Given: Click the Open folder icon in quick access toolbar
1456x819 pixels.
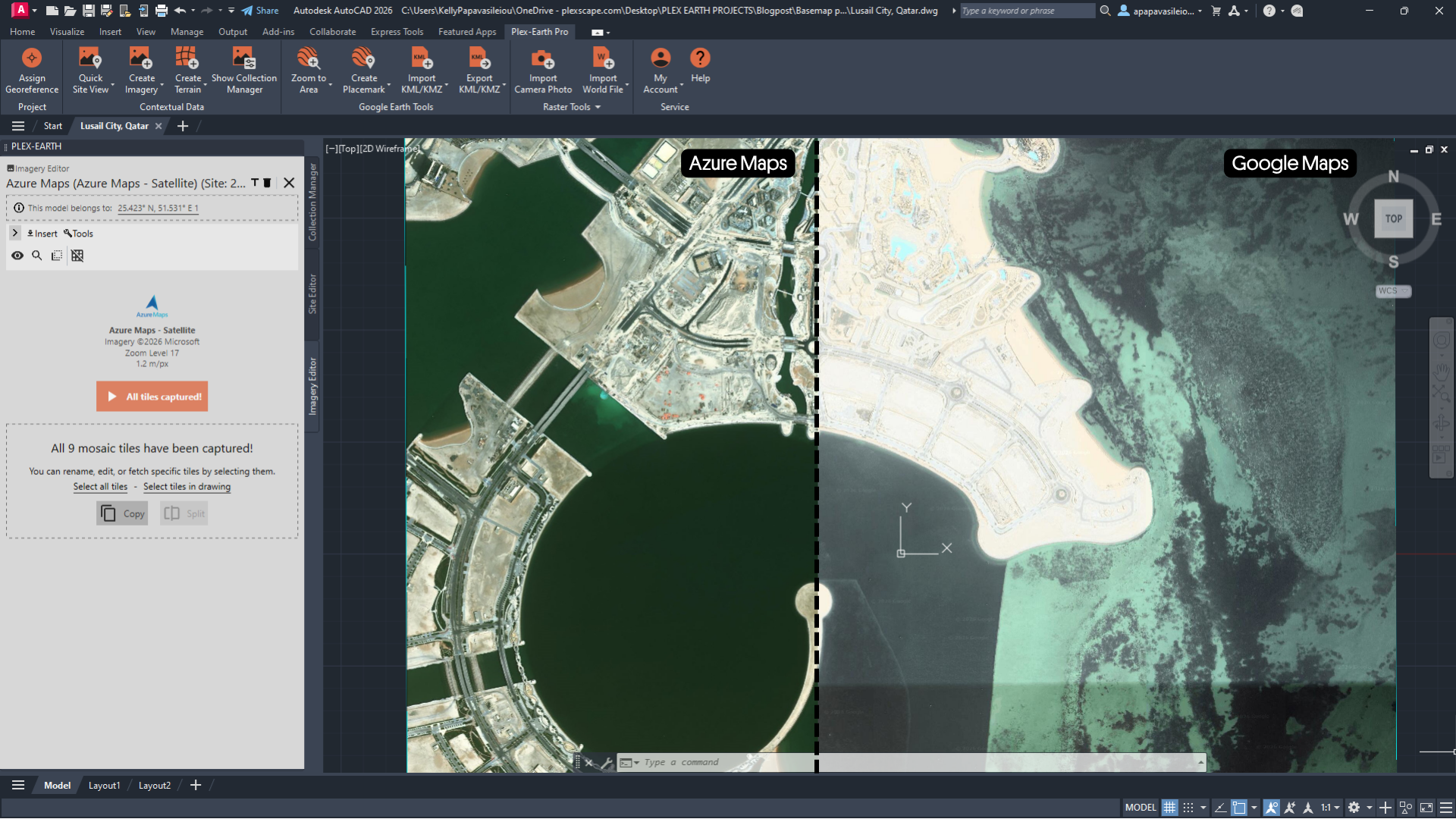Looking at the screenshot, I should (x=70, y=11).
